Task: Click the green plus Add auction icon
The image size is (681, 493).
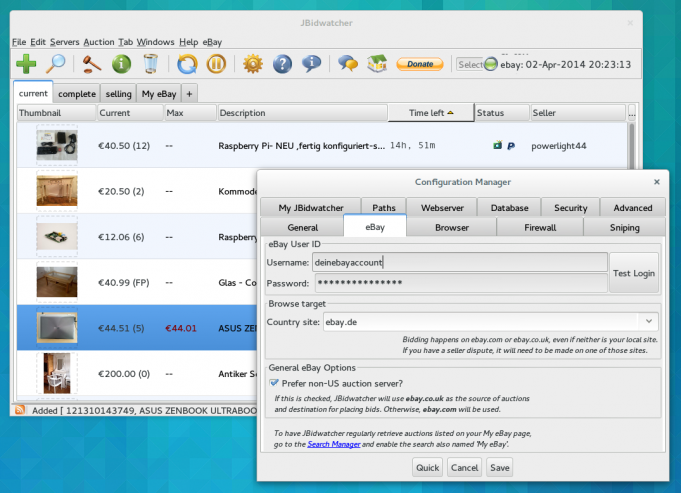Action: pyautogui.click(x=27, y=65)
